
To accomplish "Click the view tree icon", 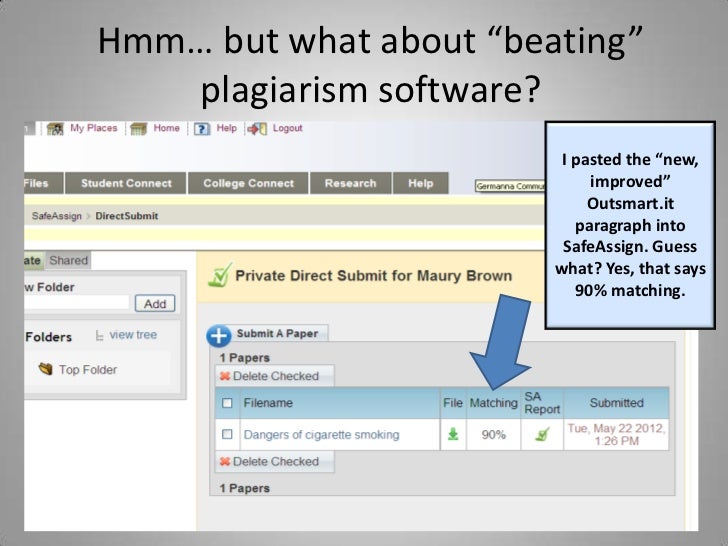I will click(99, 335).
